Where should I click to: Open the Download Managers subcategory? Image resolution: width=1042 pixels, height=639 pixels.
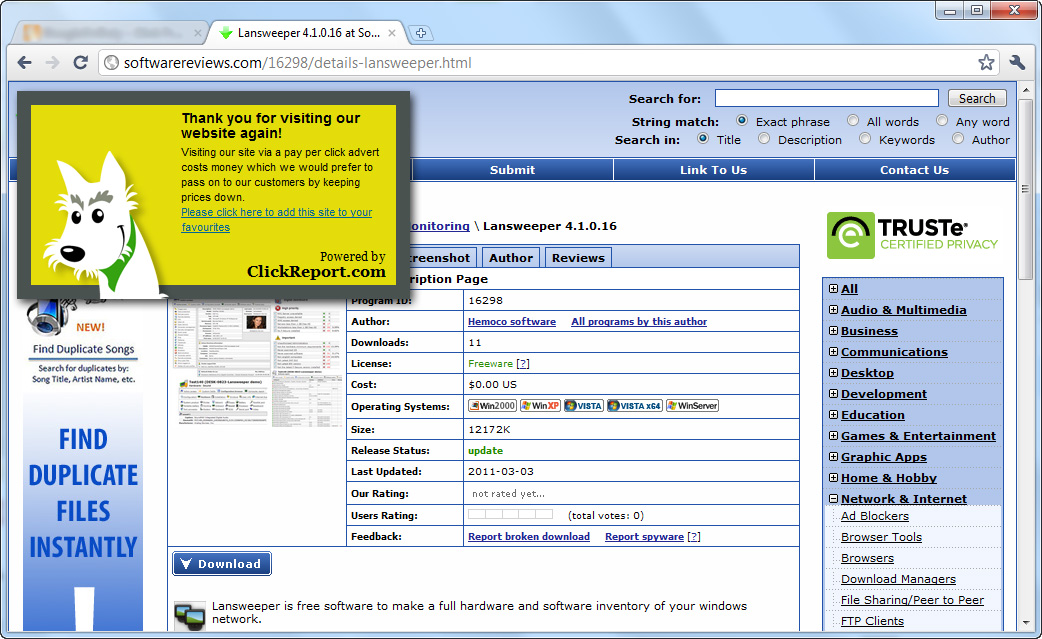(x=898, y=579)
